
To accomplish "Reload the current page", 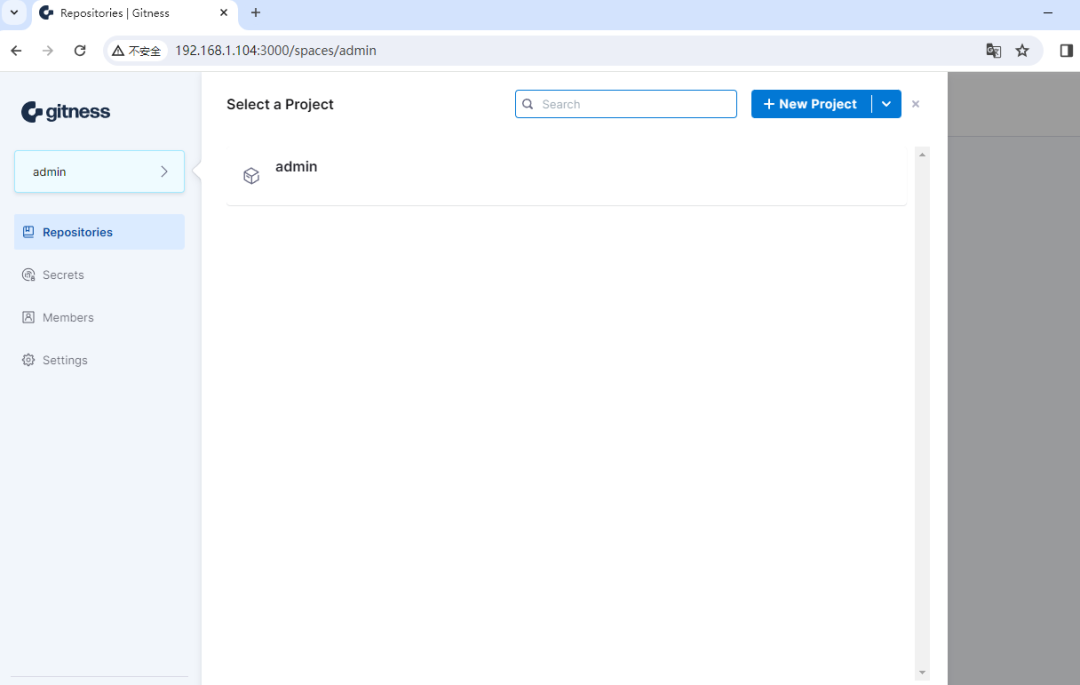I will [x=80, y=50].
